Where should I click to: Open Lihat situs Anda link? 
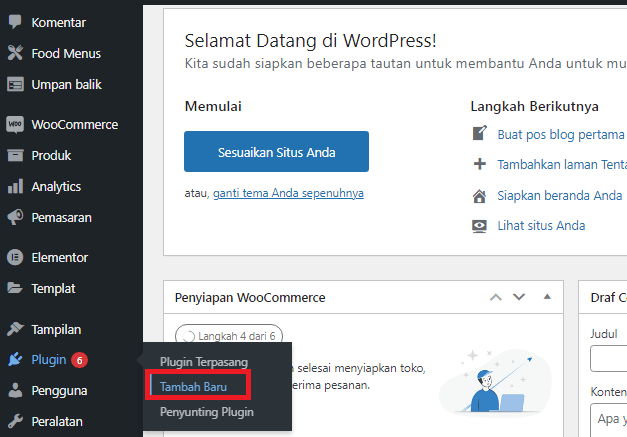(x=541, y=225)
